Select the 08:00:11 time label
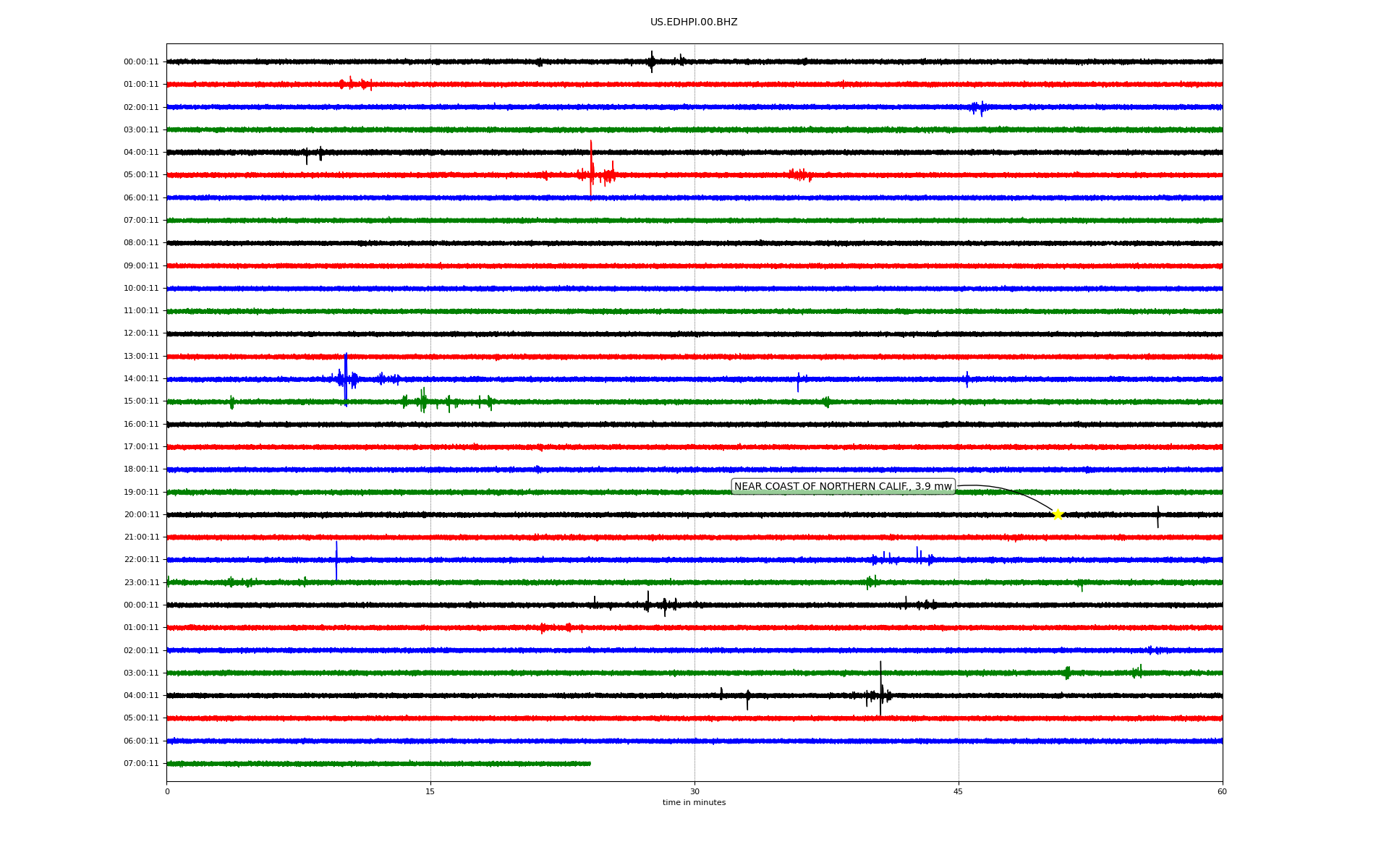1389x868 pixels. pos(141,243)
